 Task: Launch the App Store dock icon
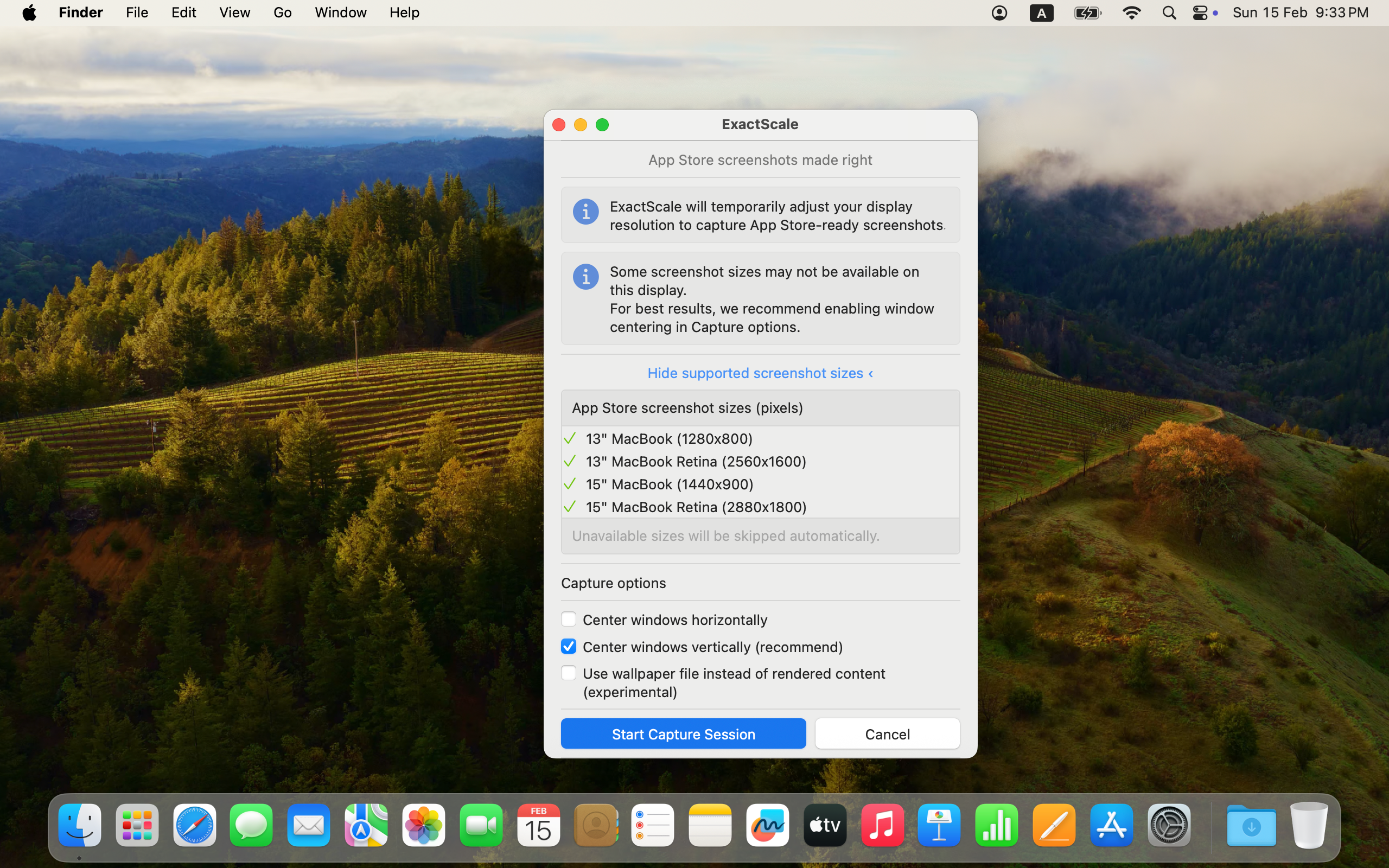(x=1111, y=826)
